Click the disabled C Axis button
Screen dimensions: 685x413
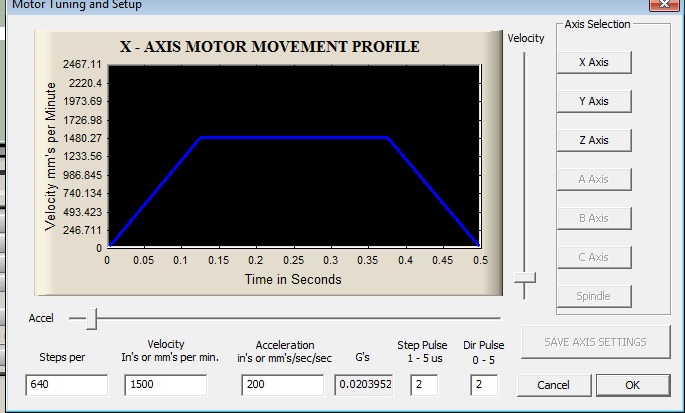[x=594, y=257]
